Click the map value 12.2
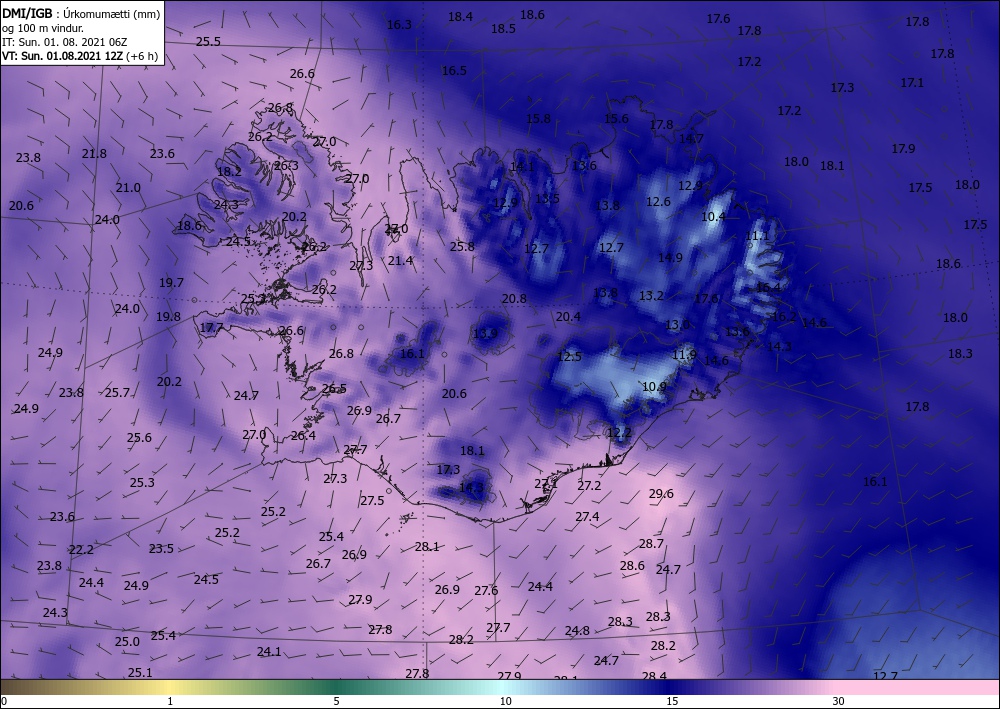1000x709 pixels. tap(619, 433)
